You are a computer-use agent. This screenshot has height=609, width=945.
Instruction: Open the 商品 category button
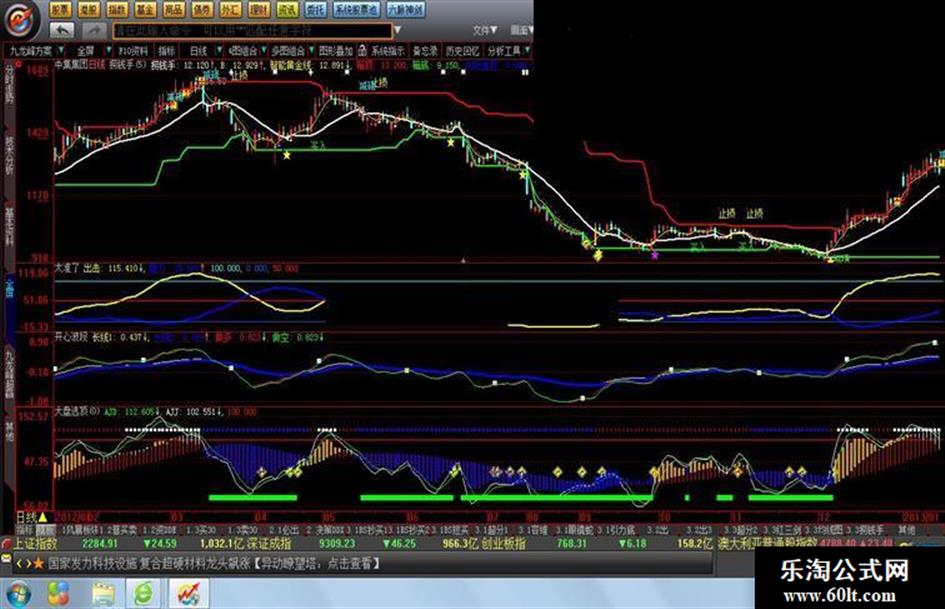174,9
